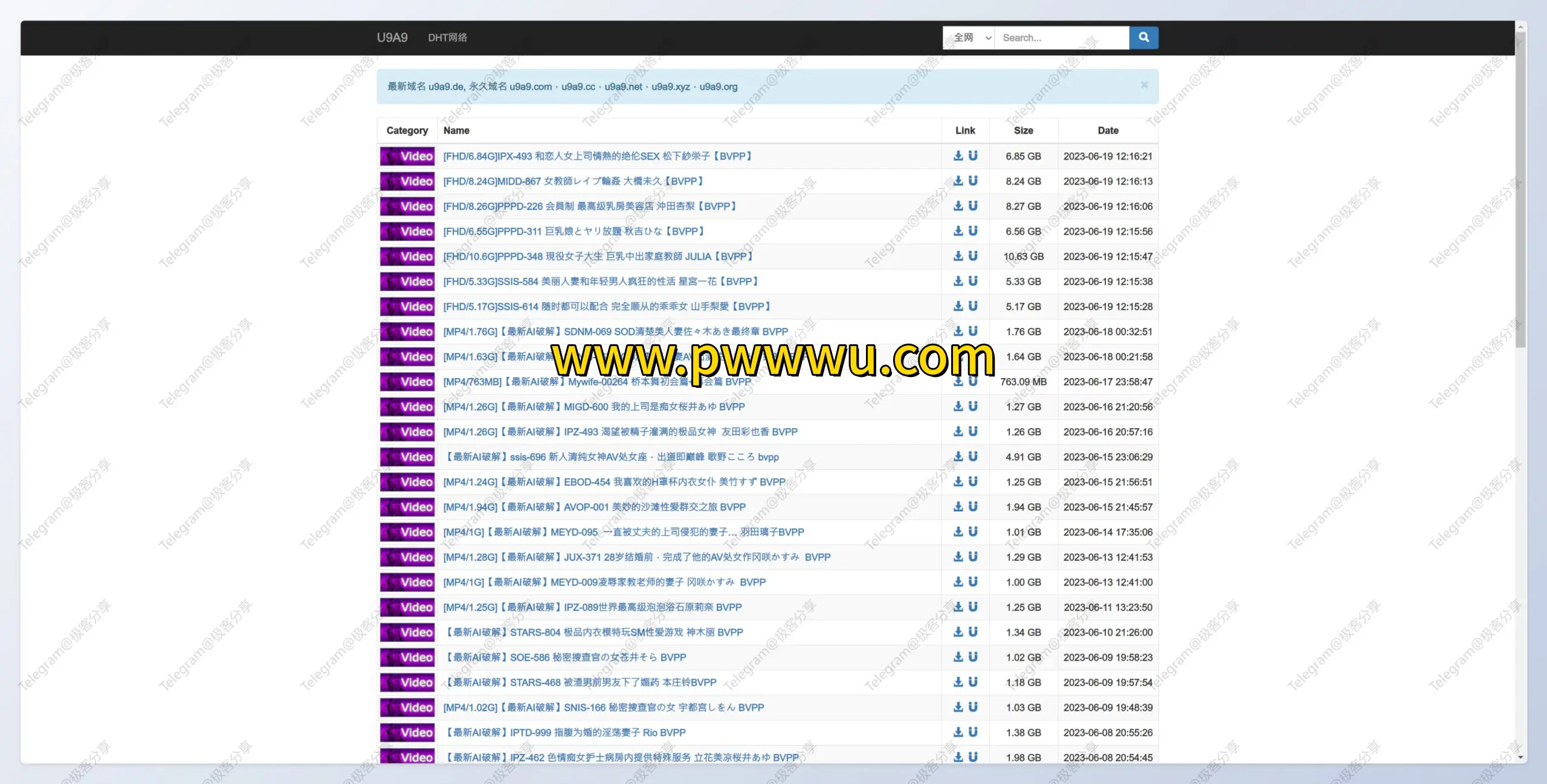Open magnet link for the 1.94 GB entry

pyautogui.click(x=973, y=507)
